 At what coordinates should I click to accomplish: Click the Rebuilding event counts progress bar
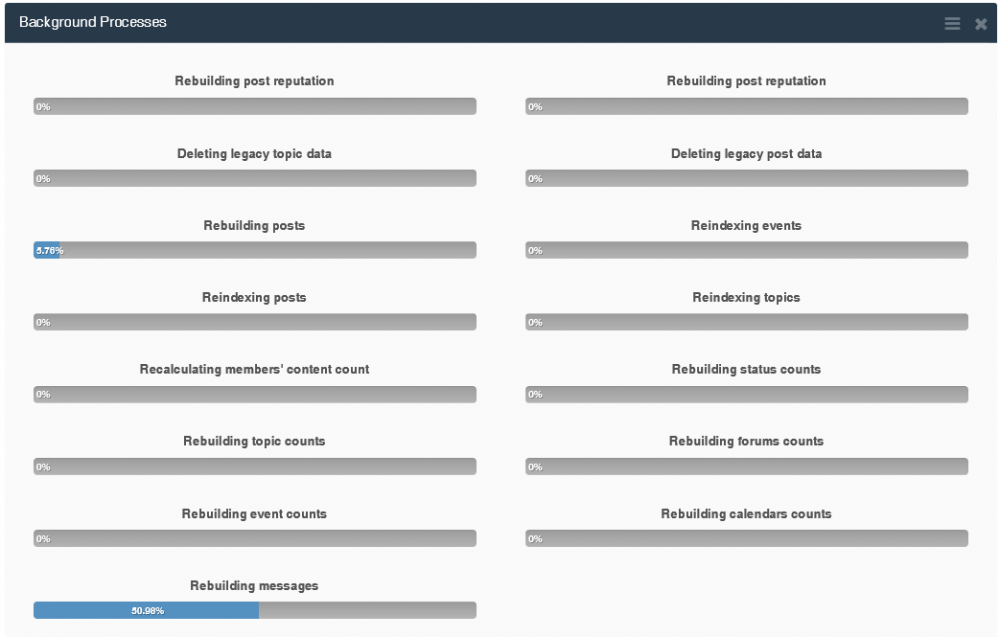(x=255, y=539)
